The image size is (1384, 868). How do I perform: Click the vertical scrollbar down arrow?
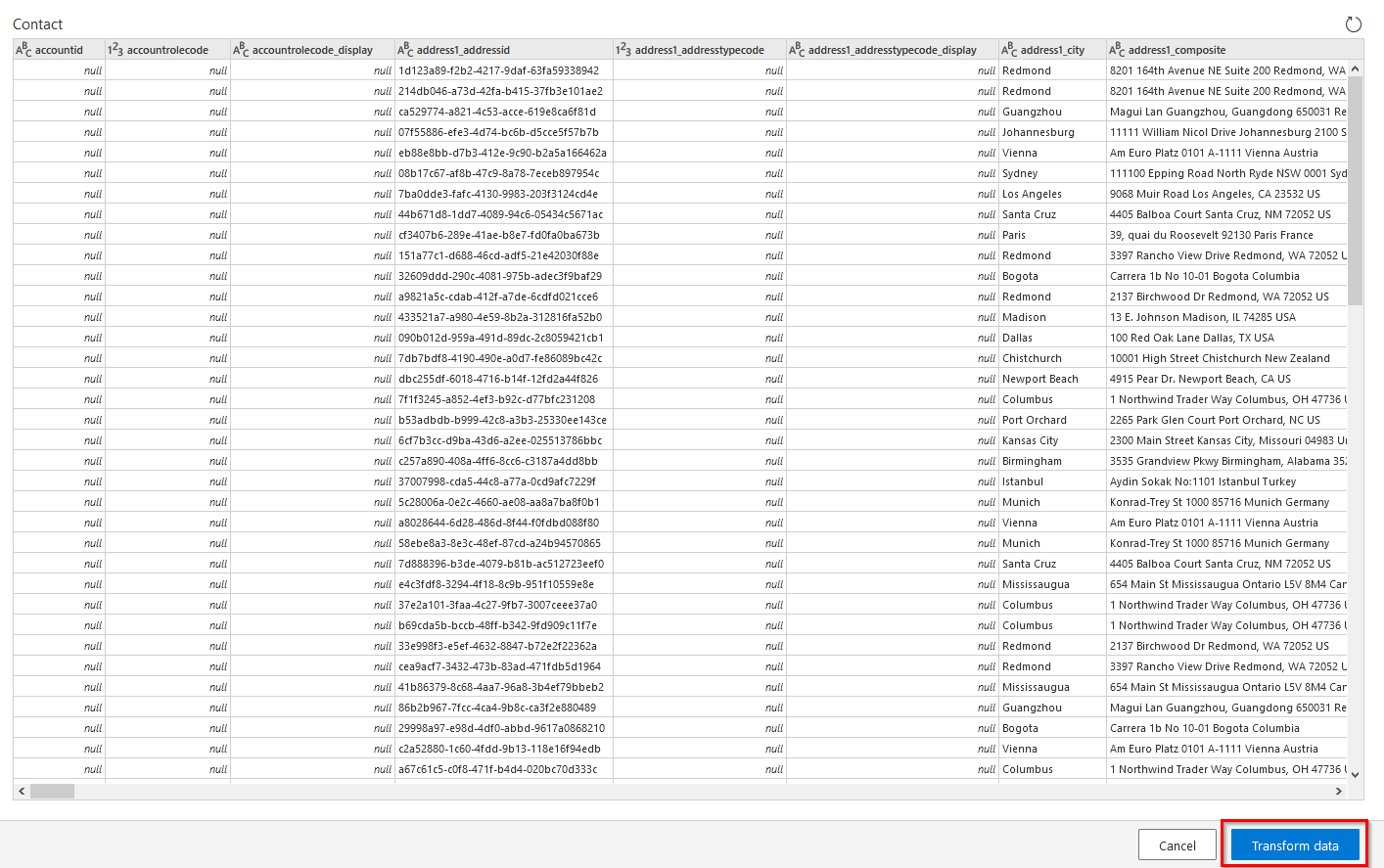pos(1355,772)
